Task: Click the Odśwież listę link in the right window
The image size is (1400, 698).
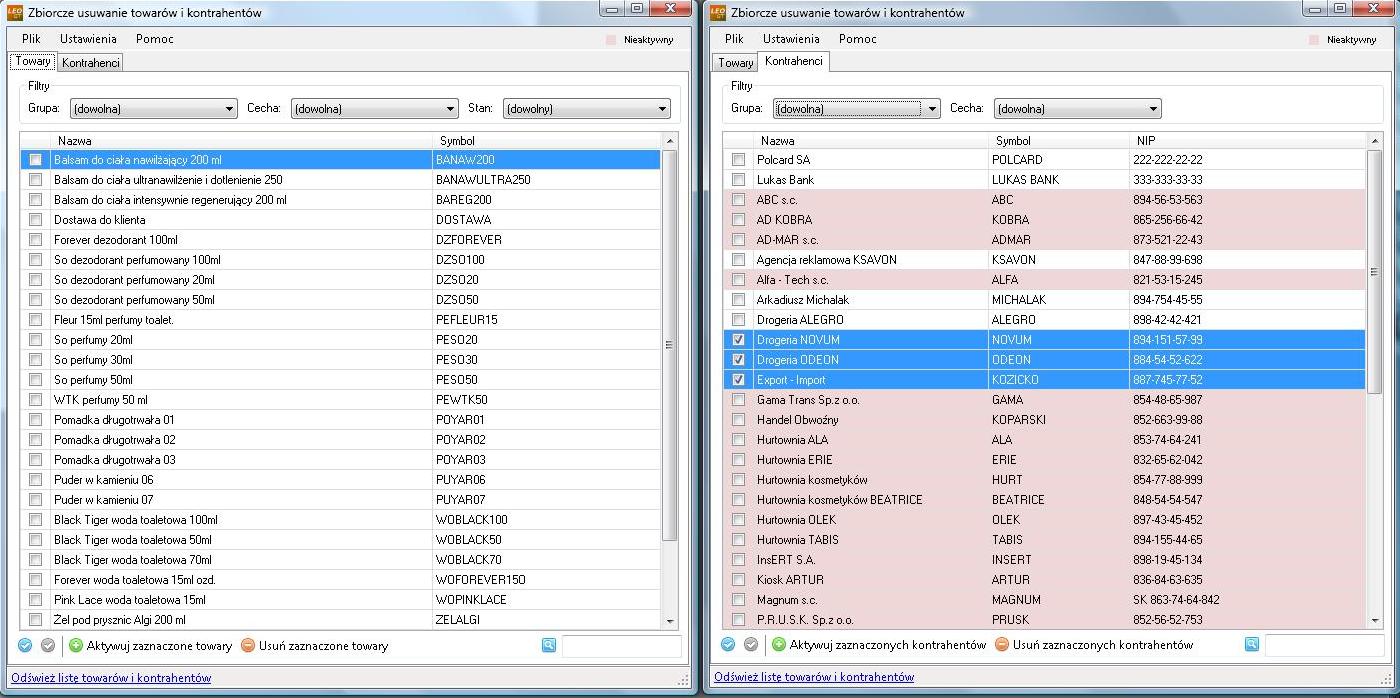Action: [x=814, y=678]
